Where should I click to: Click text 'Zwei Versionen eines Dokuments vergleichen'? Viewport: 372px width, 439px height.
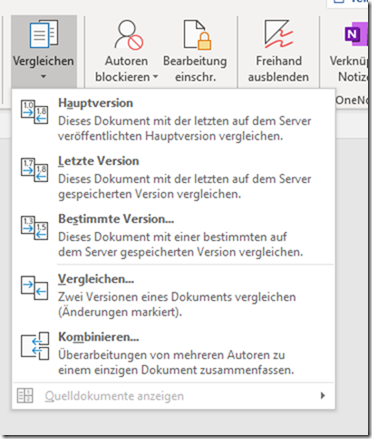(x=177, y=297)
